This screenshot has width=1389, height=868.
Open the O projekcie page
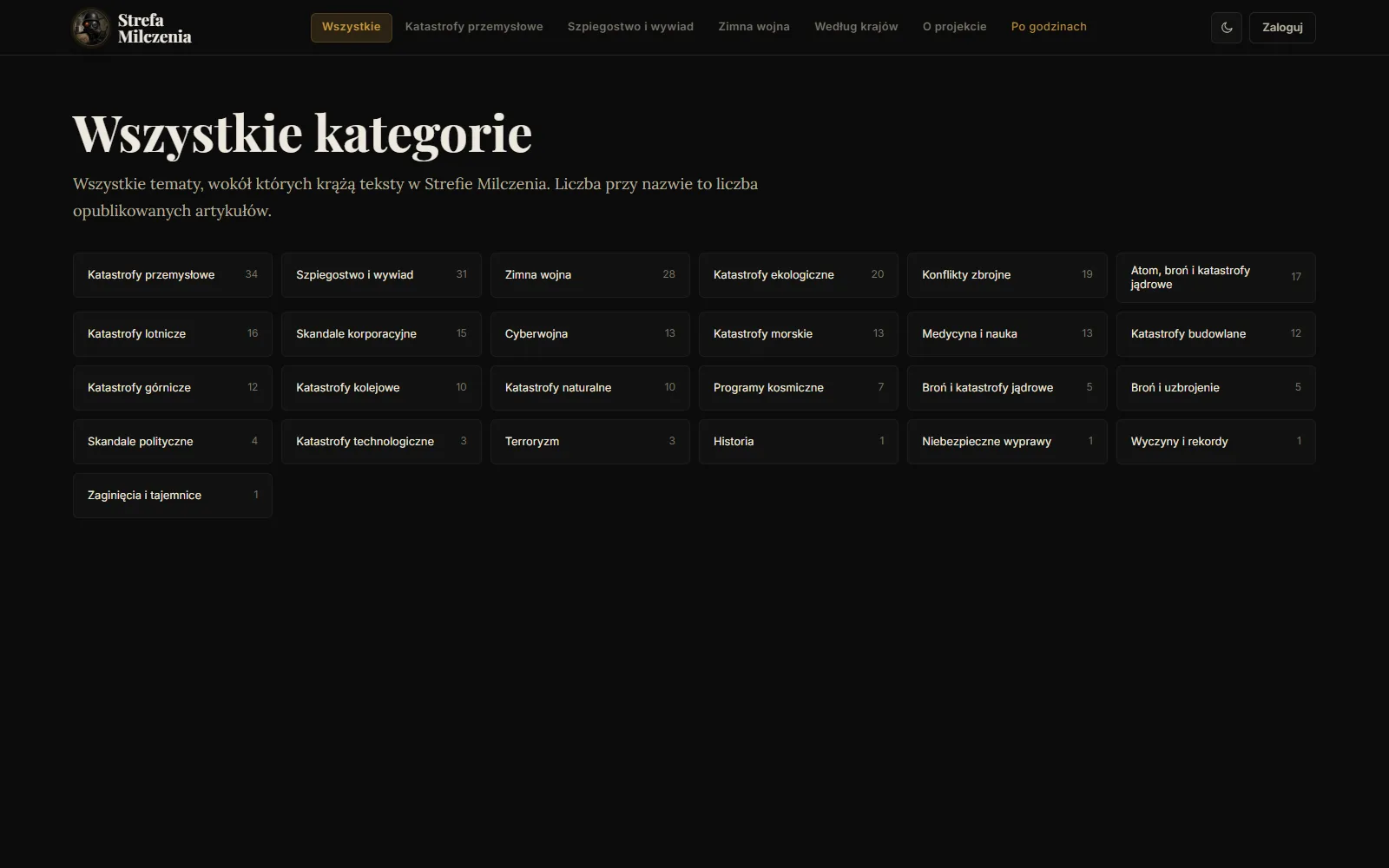pyautogui.click(x=954, y=27)
